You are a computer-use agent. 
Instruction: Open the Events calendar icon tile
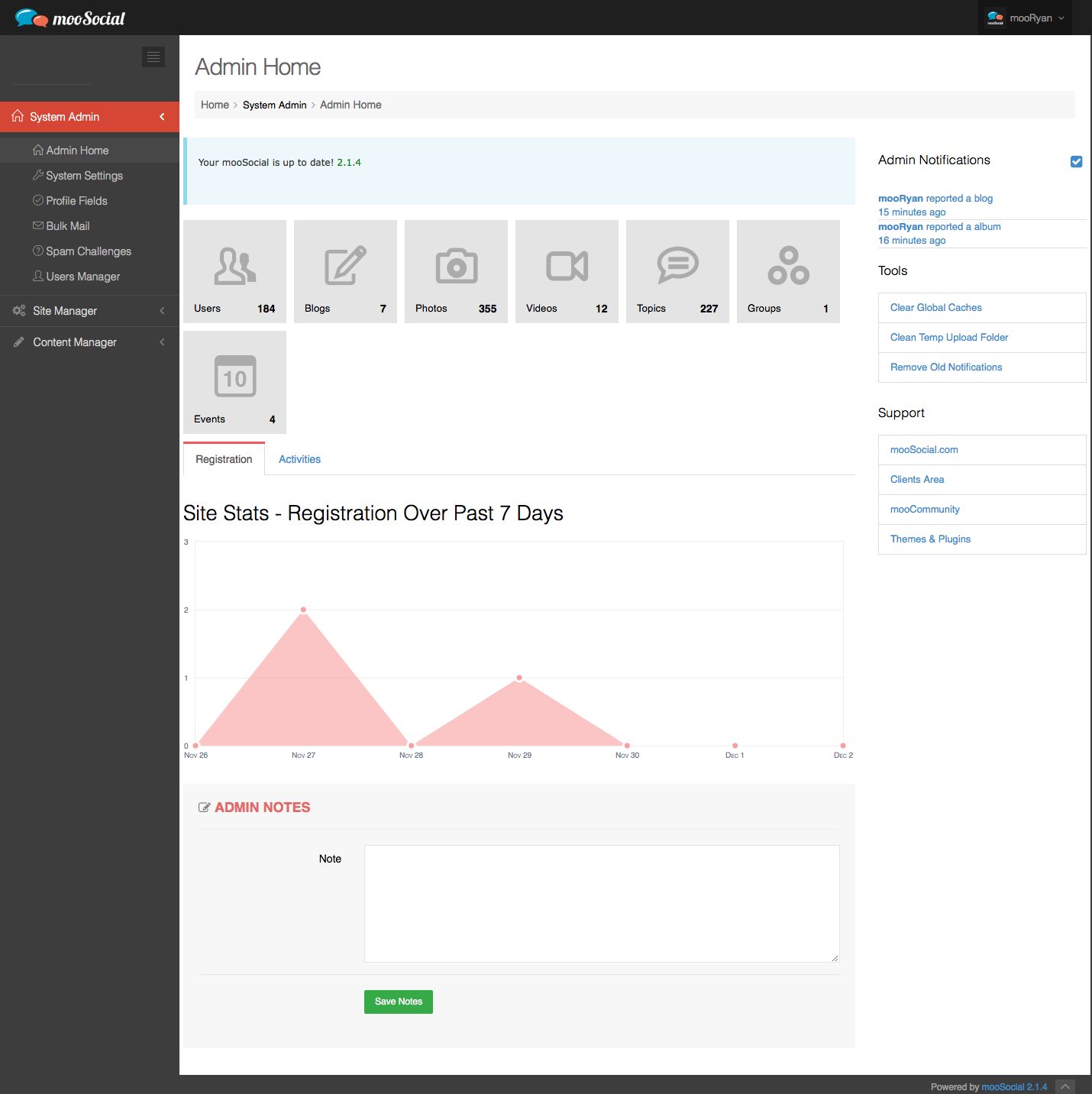(x=234, y=377)
